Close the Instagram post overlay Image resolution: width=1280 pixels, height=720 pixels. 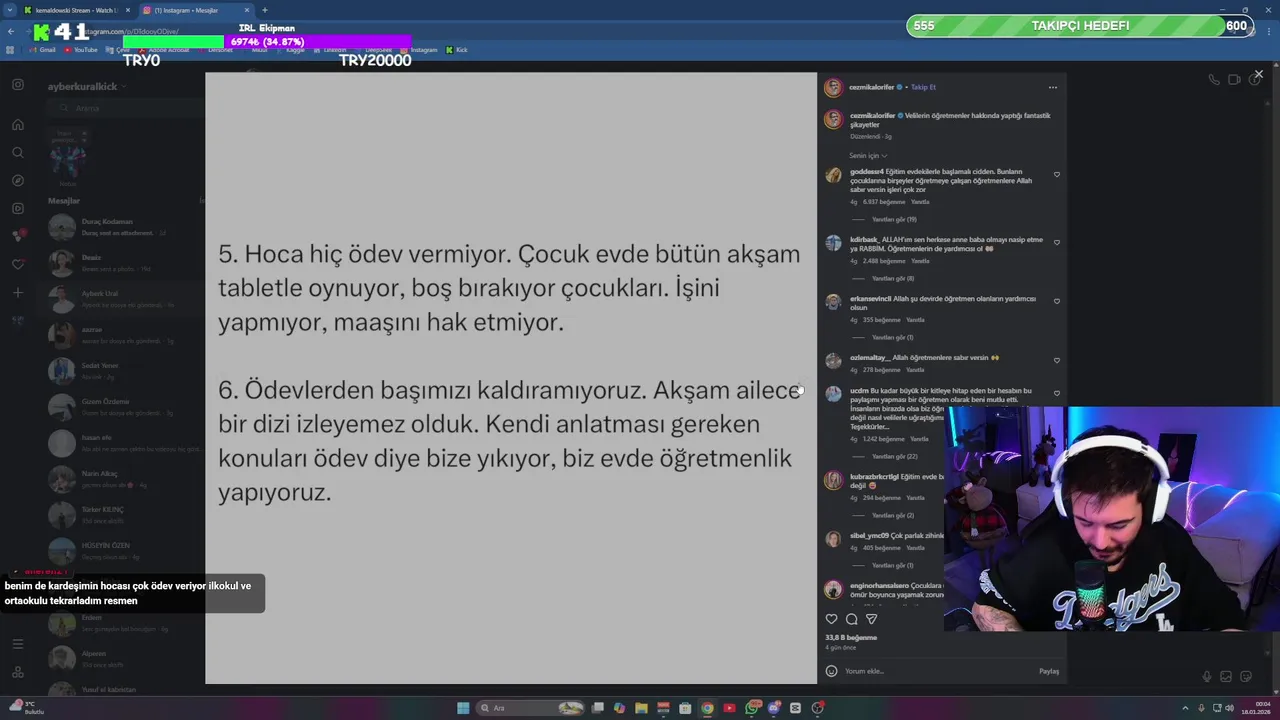[1258, 74]
